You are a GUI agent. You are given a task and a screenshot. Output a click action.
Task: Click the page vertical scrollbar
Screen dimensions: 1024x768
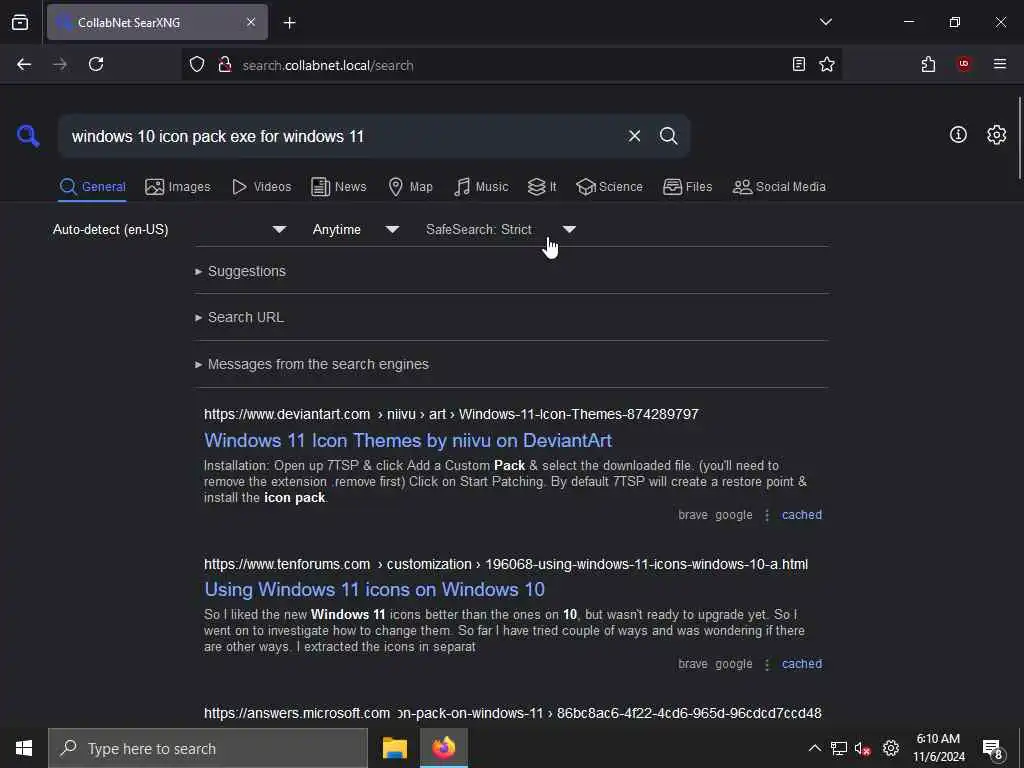pyautogui.click(x=1019, y=137)
